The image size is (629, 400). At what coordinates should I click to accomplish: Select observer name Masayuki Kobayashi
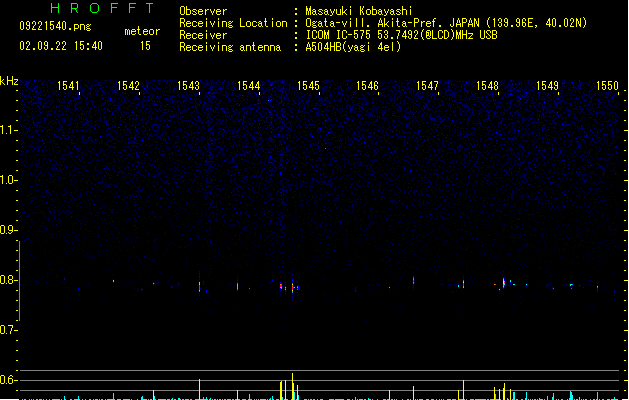tap(359, 11)
